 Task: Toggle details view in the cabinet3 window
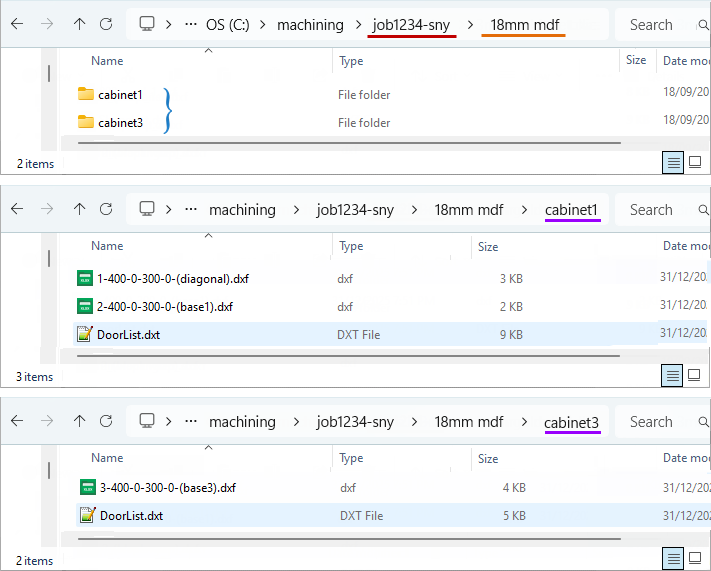click(674, 558)
